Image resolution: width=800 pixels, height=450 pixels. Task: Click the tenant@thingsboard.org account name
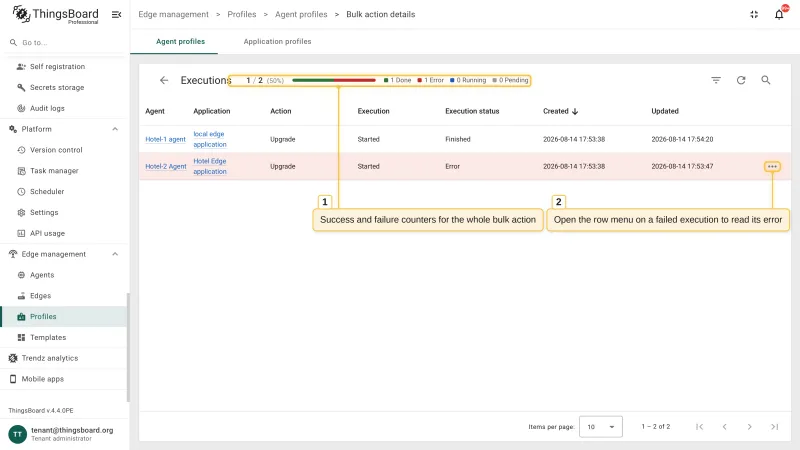72,430
